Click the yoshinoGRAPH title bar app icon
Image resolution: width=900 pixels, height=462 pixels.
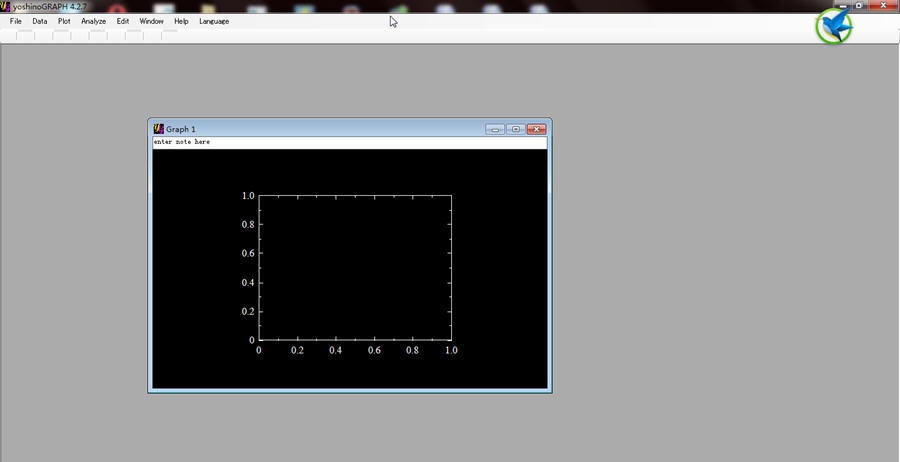[x=5, y=6]
